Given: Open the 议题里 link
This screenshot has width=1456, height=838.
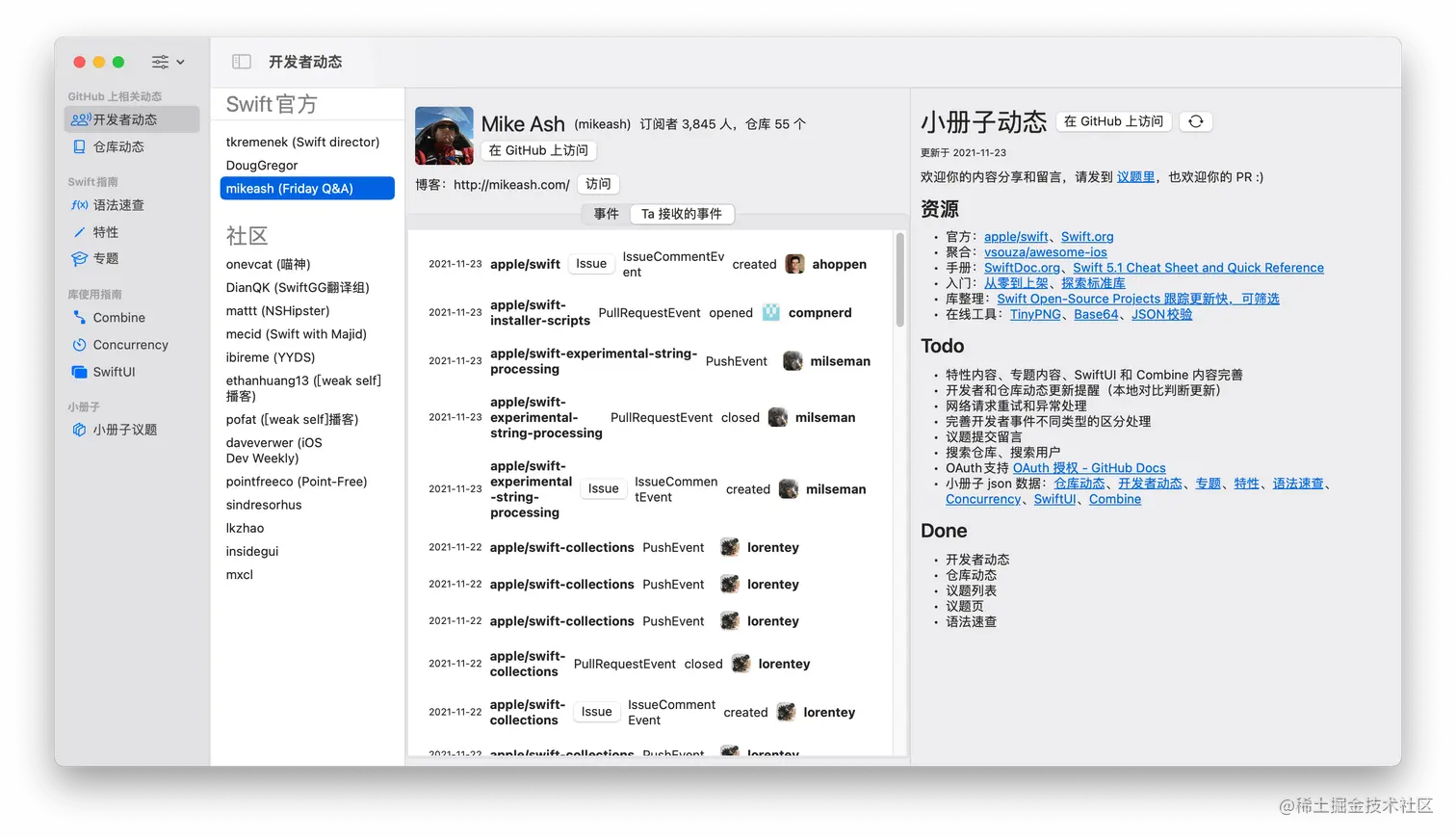Looking at the screenshot, I should [x=1135, y=177].
